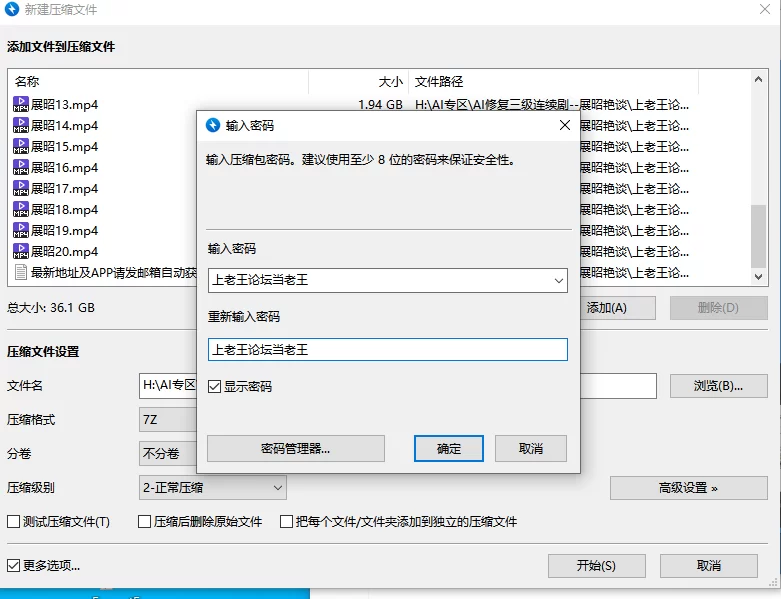
Task: Click the H:\AI专区 path cell of 展昭13.mp4
Action: 552,105
